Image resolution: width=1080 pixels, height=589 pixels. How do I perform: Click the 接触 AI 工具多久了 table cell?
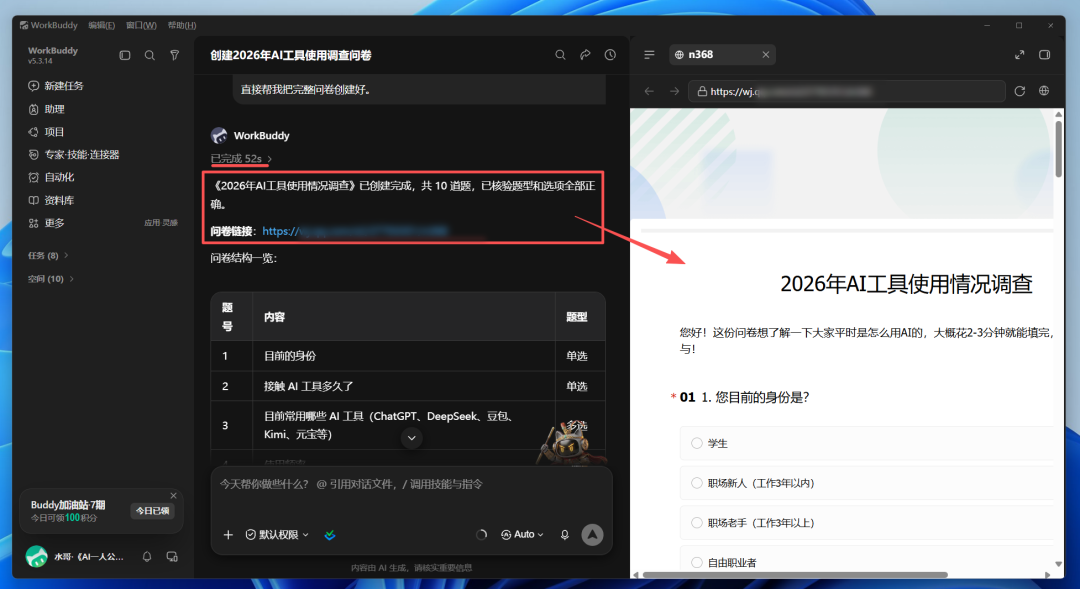pyautogui.click(x=404, y=386)
